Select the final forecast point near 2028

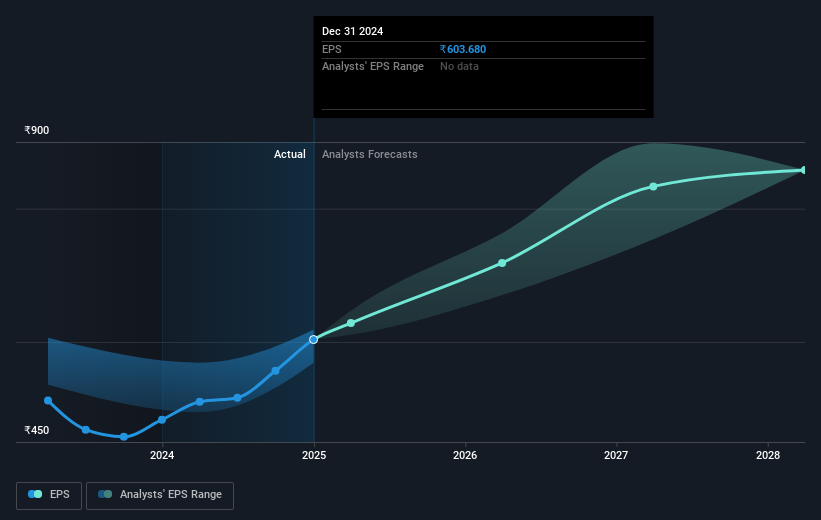(803, 170)
